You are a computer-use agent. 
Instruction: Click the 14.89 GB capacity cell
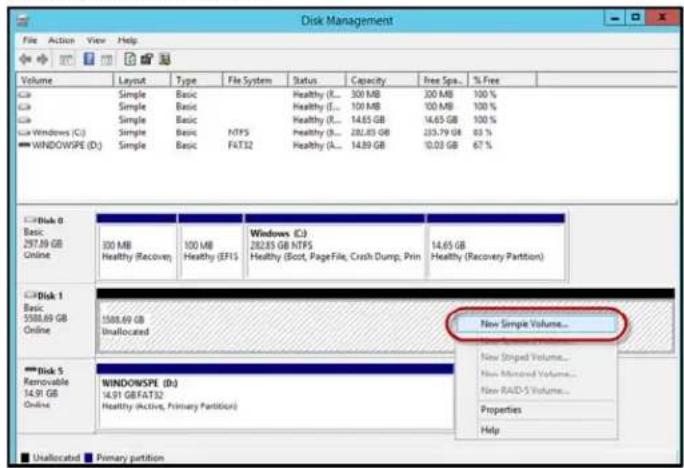coord(368,145)
